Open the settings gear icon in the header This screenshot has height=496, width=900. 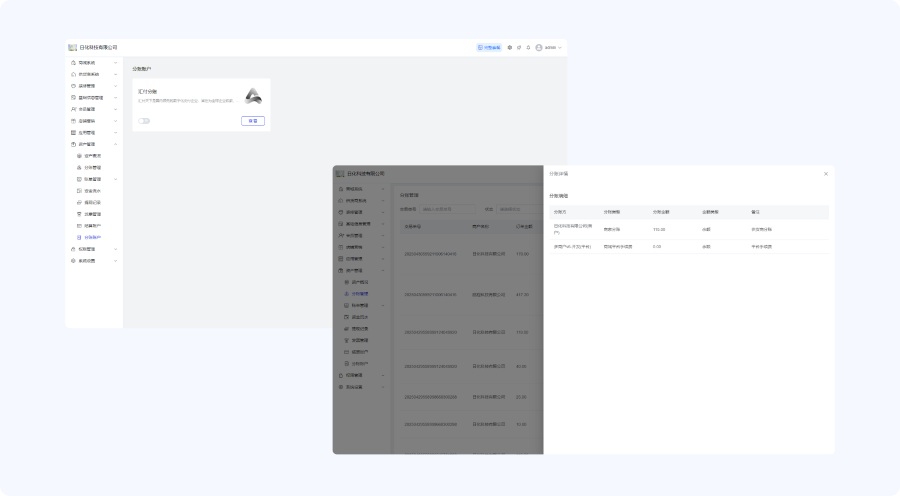(509, 47)
